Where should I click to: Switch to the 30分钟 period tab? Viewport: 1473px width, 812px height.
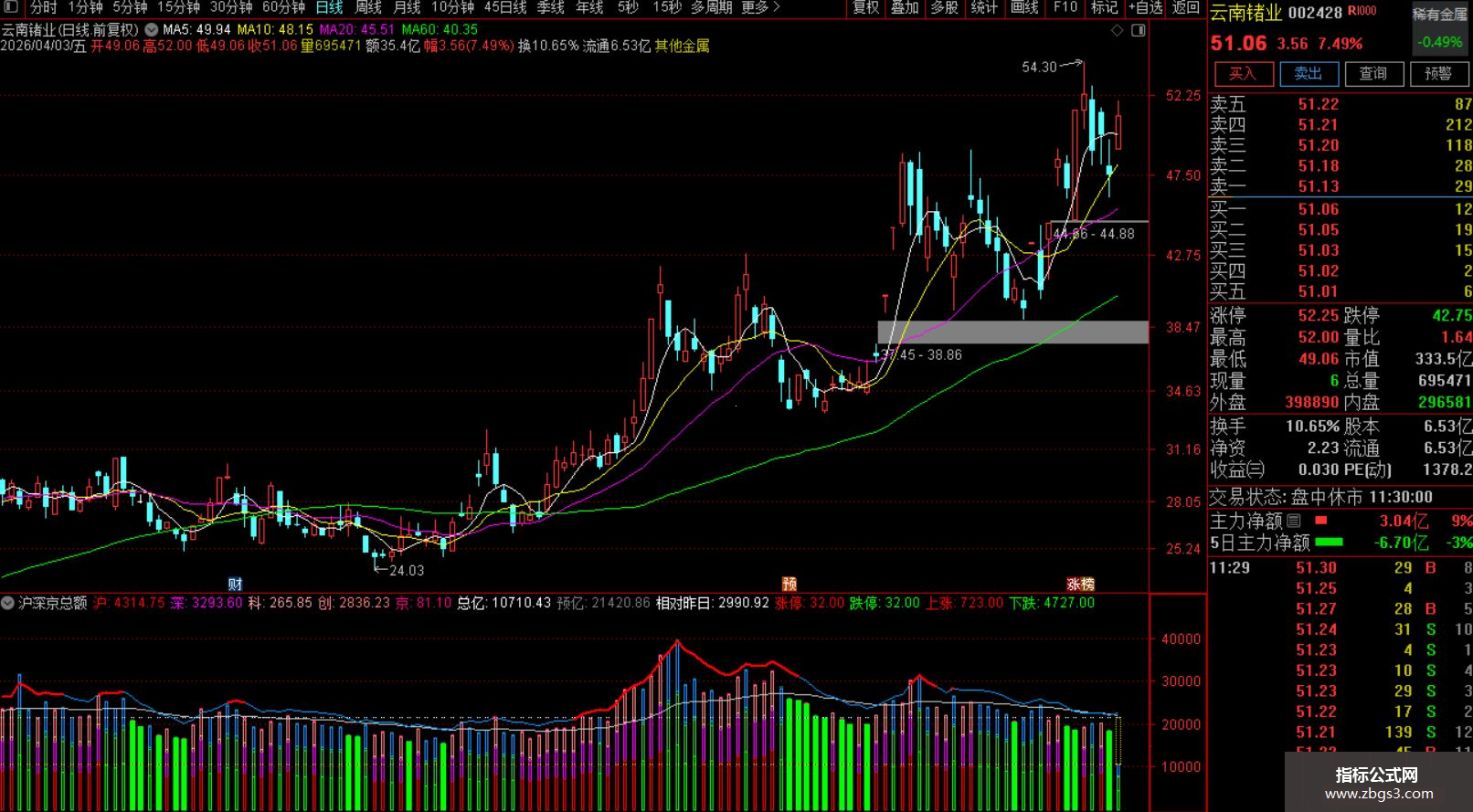(x=231, y=7)
